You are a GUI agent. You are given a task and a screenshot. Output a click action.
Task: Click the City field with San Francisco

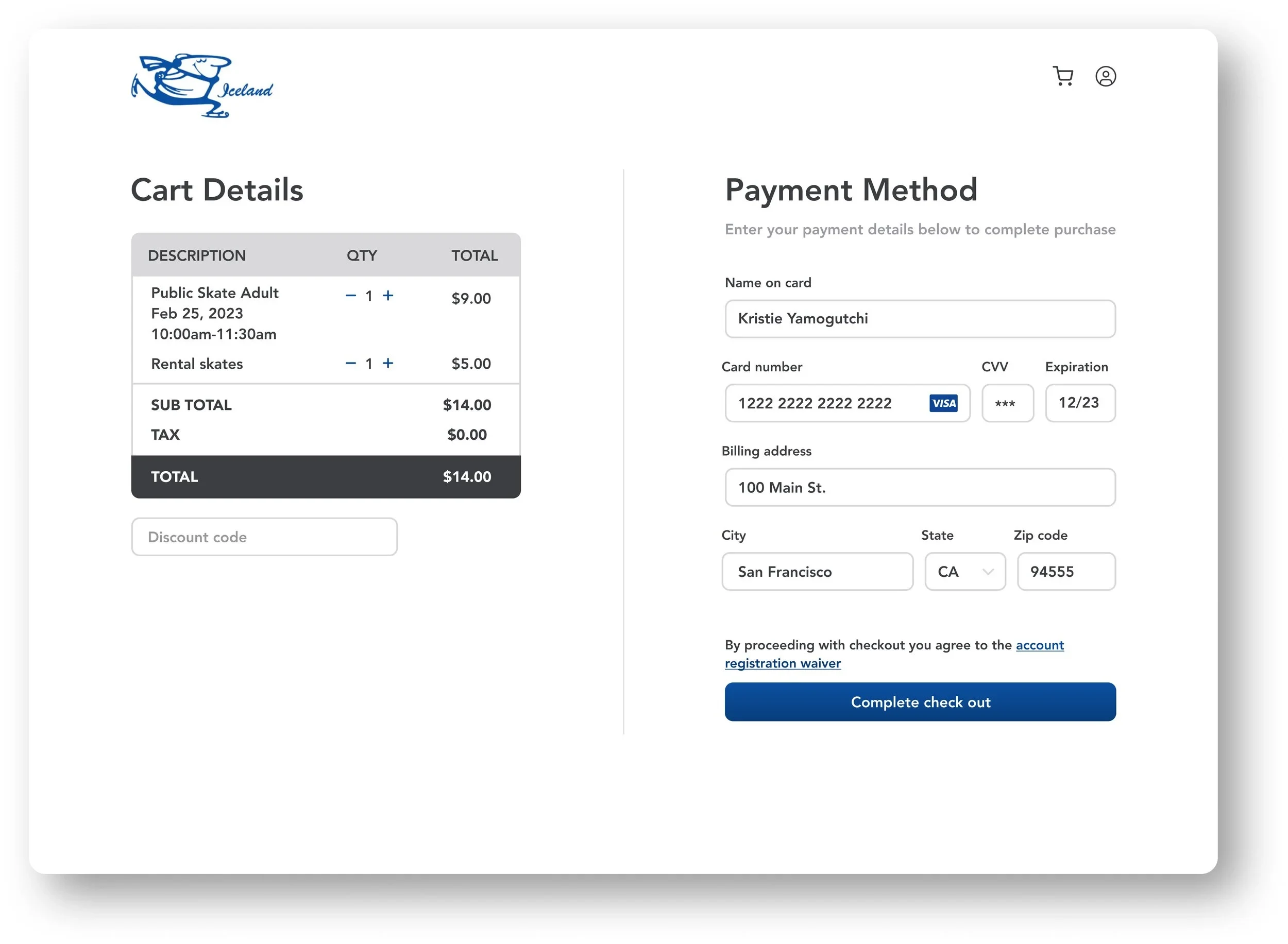[817, 572]
